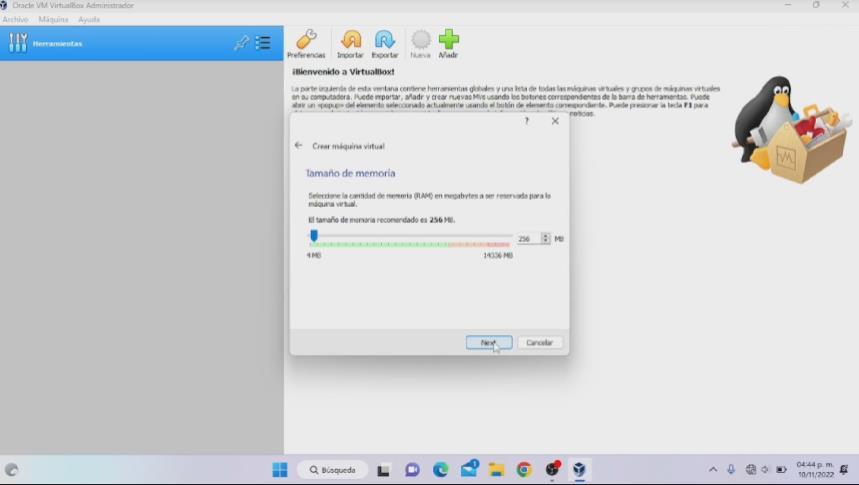This screenshot has height=485, width=859.
Task: Launch Microsoft Edge from taskbar
Action: [x=440, y=470]
